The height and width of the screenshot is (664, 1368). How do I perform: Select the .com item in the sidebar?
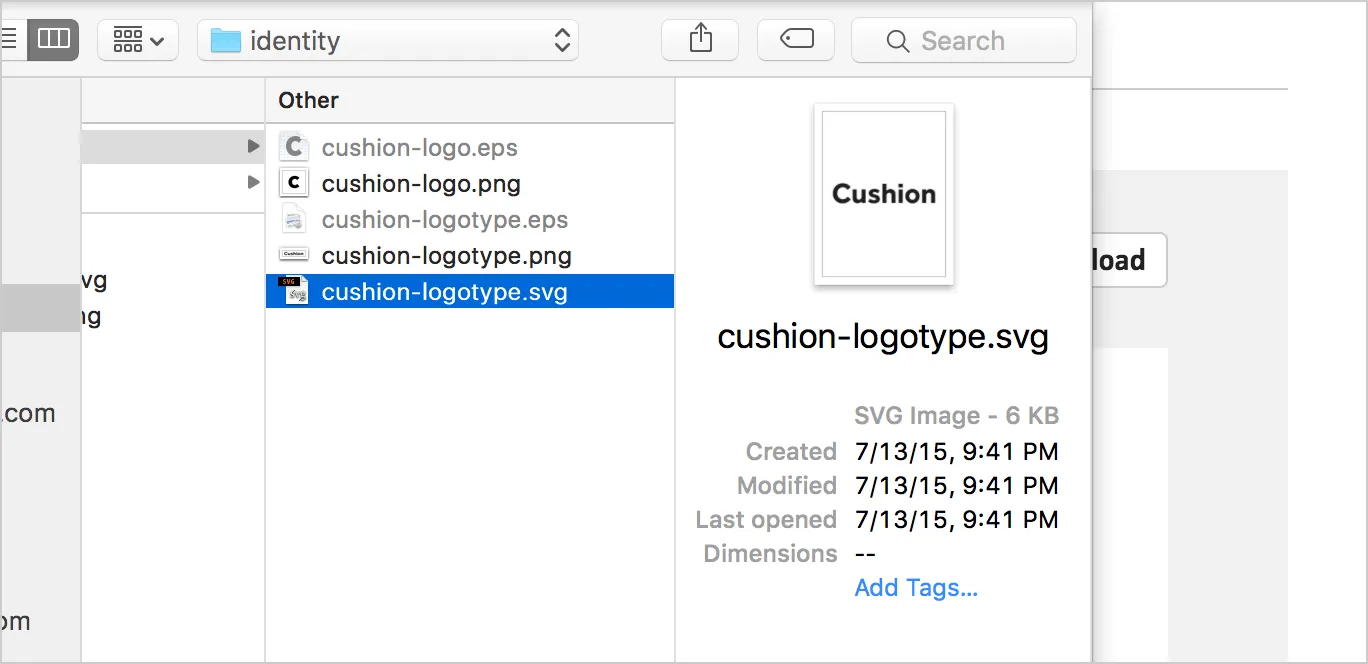point(30,413)
